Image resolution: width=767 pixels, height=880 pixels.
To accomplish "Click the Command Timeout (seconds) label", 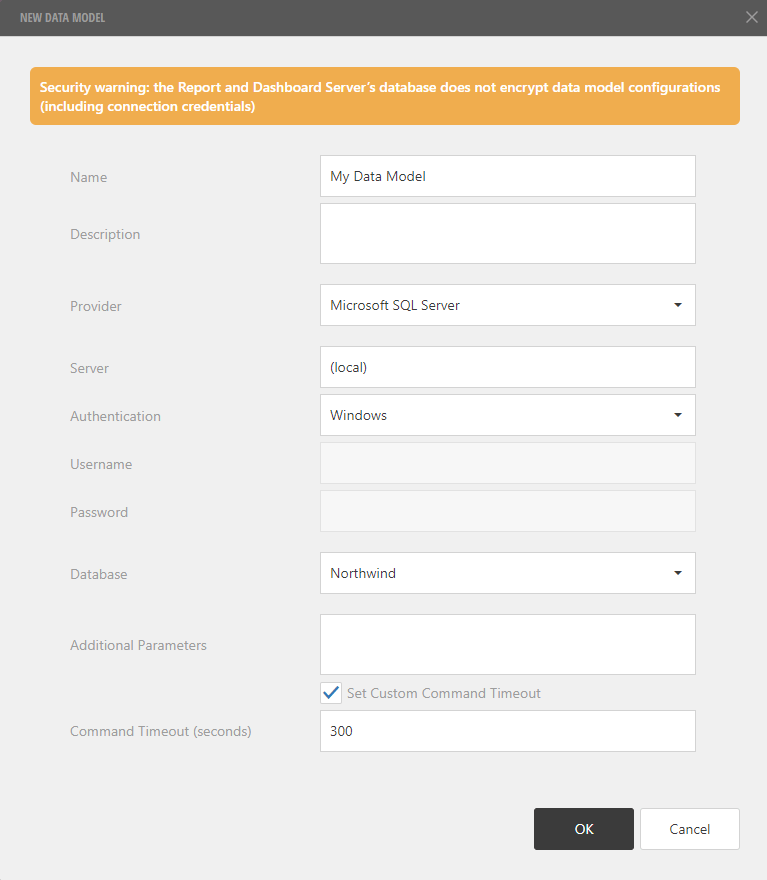I will (160, 731).
